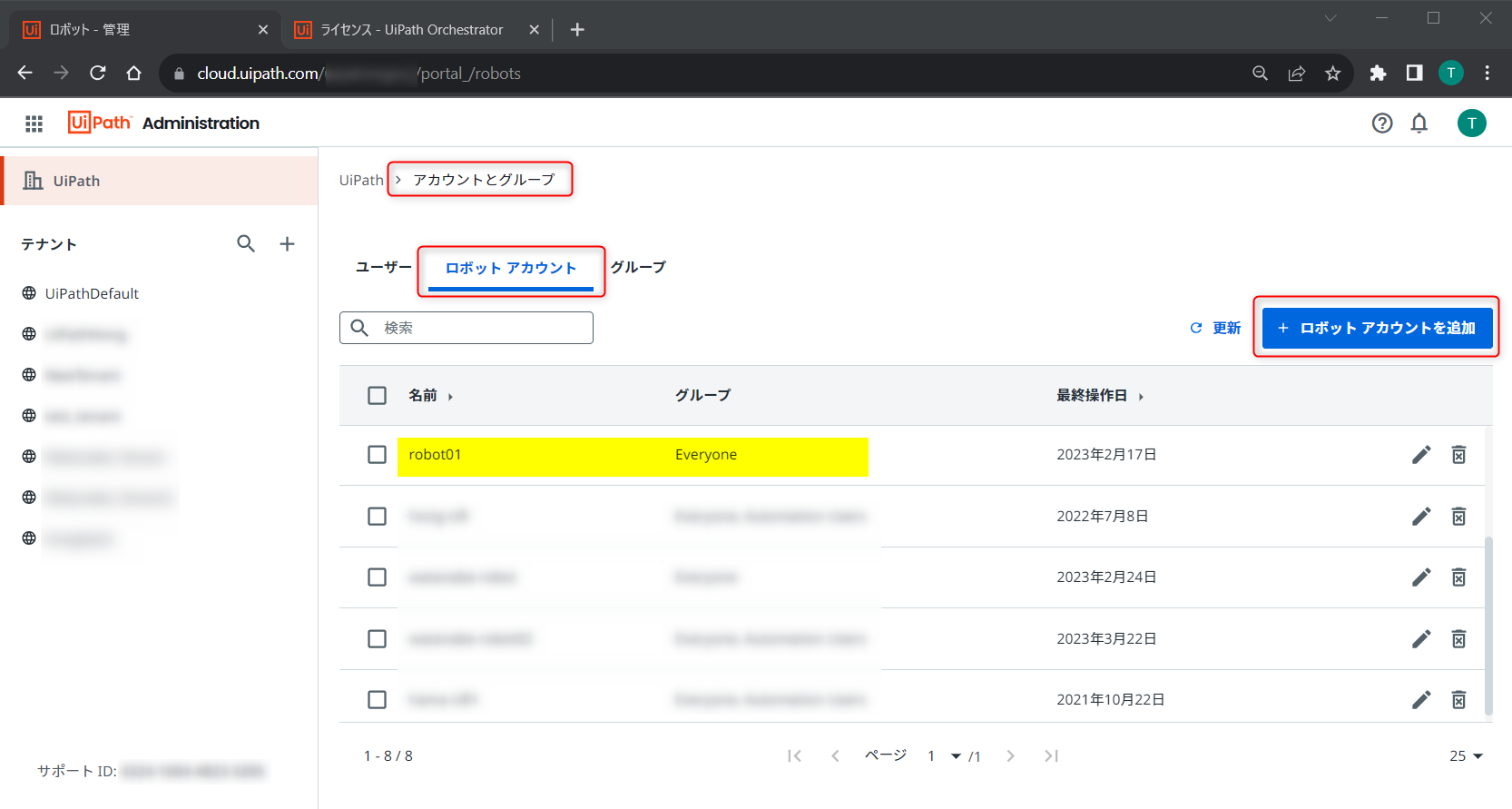Image resolution: width=1512 pixels, height=809 pixels.
Task: Toggle the browser side panel
Action: (x=1414, y=74)
